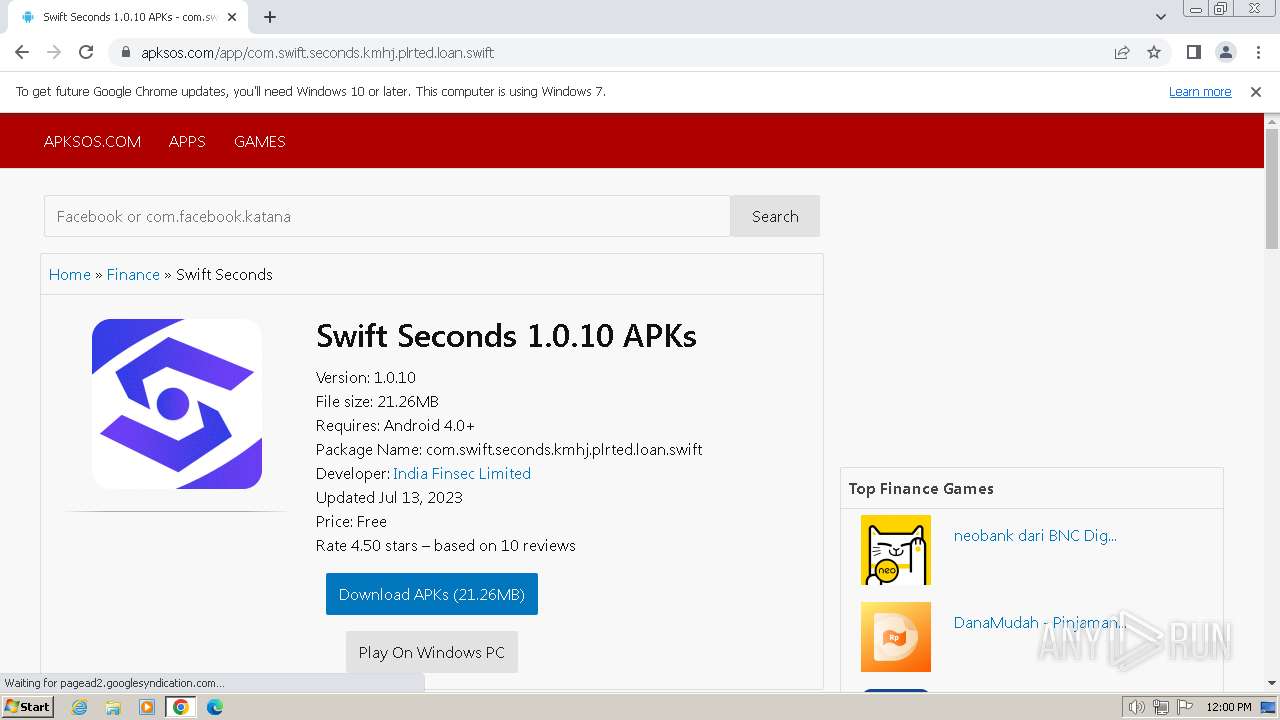Open DanaMudah - Pinjaman link
This screenshot has height=720, width=1280.
pos(1040,622)
